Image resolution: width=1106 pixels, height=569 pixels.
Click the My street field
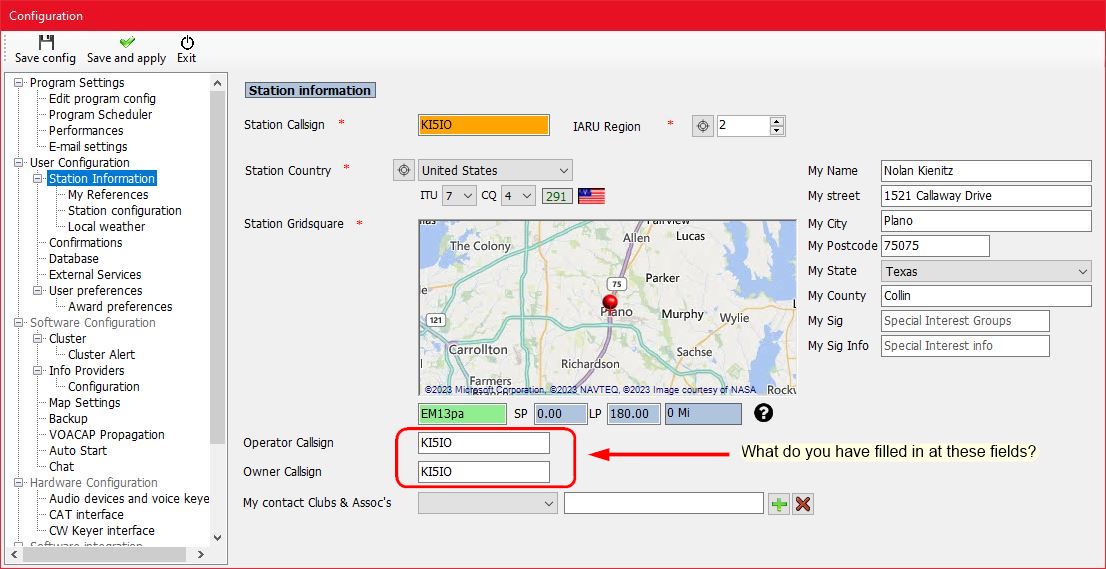point(986,196)
